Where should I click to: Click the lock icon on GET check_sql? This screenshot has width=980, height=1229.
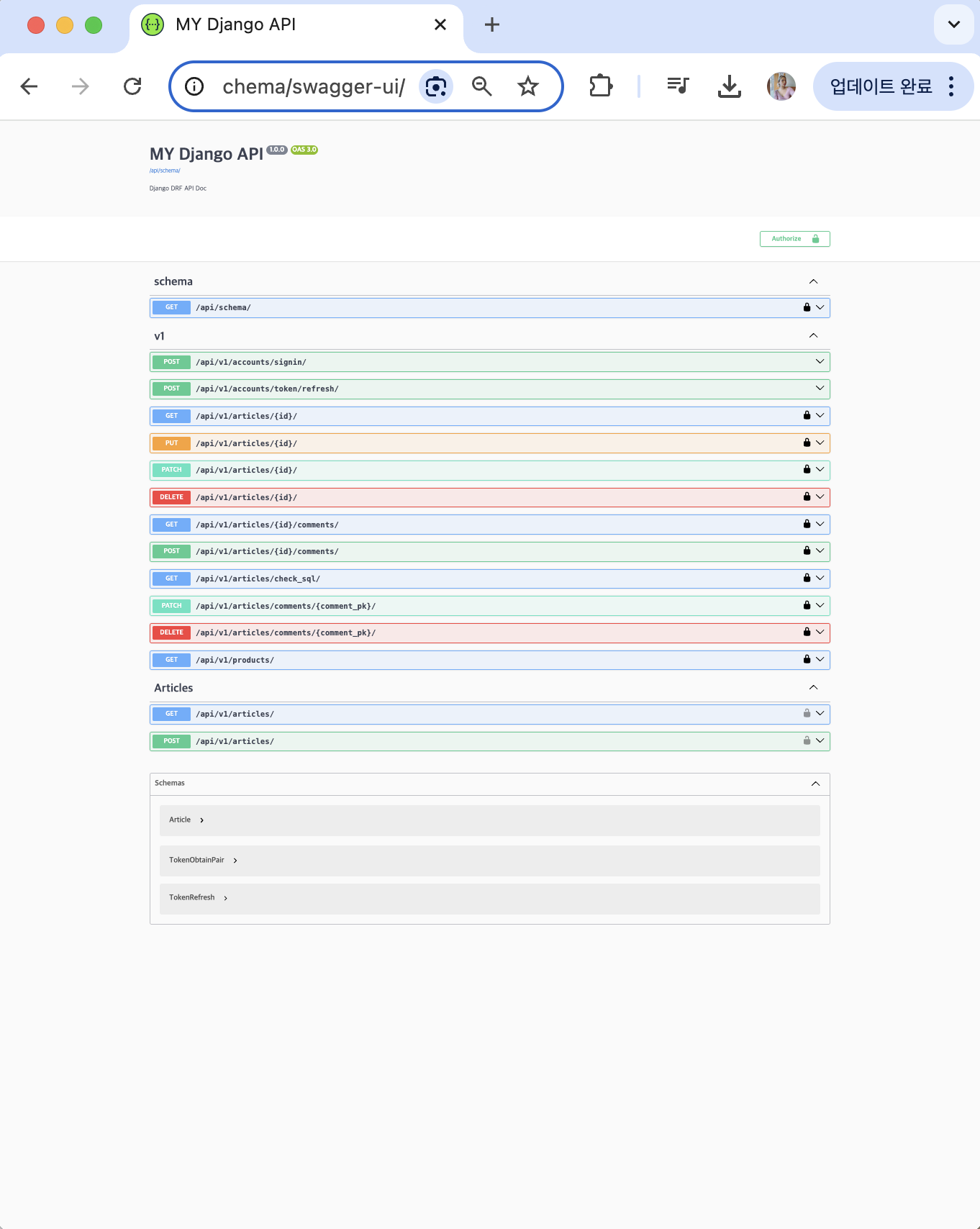click(807, 579)
